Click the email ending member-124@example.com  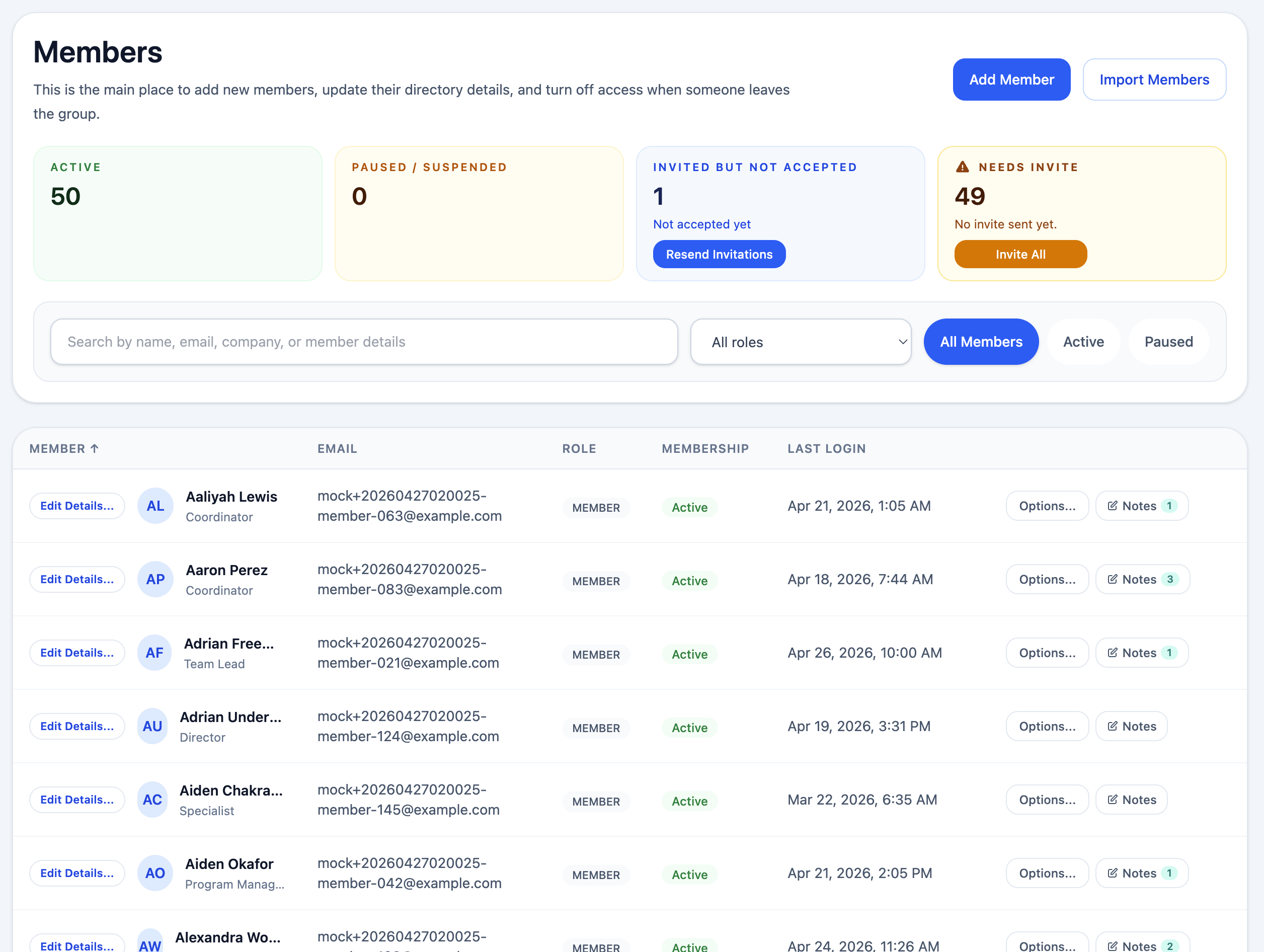click(x=408, y=726)
